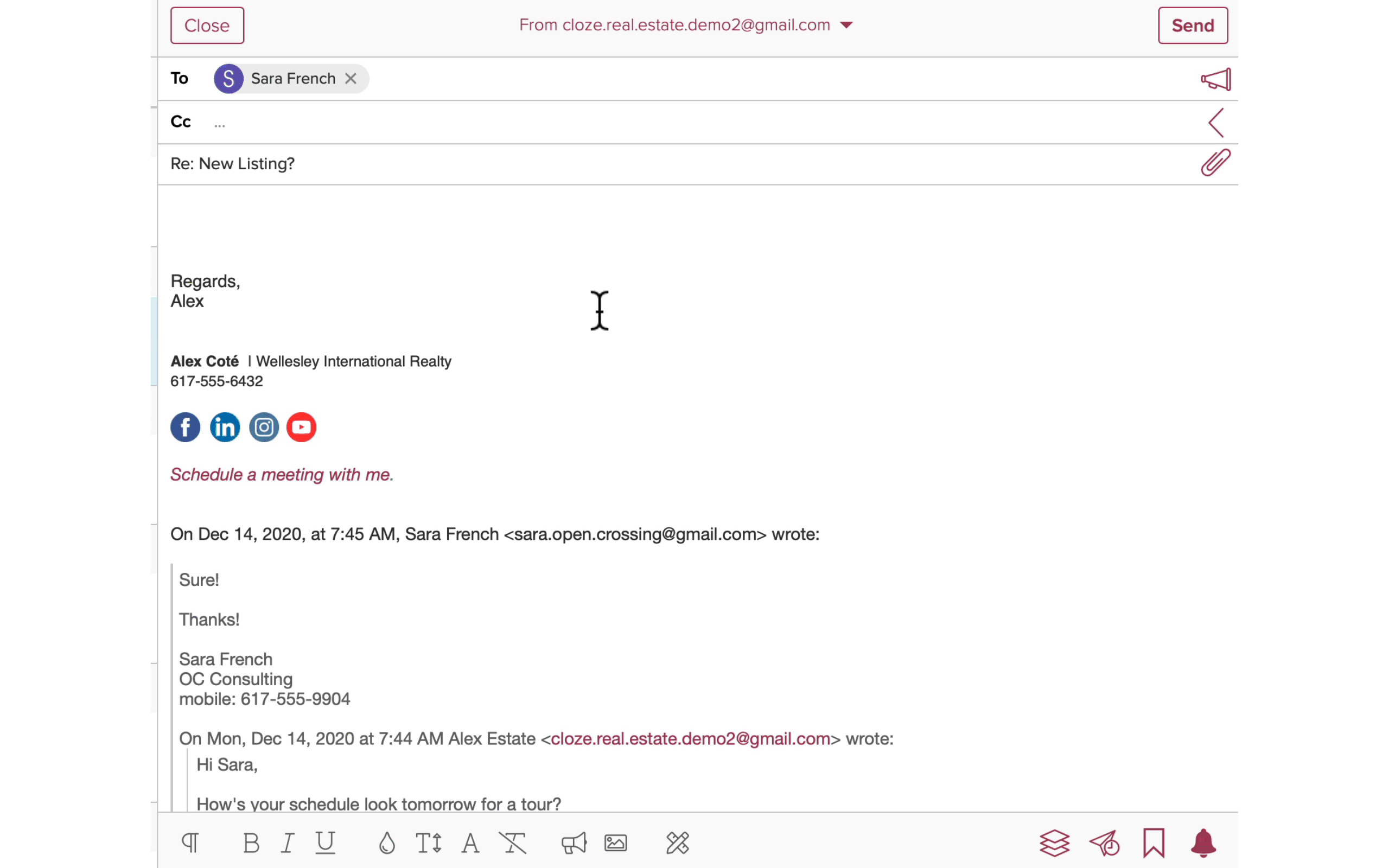1389x868 pixels.
Task: Expand the From email address dropdown
Action: pyautogui.click(x=848, y=25)
